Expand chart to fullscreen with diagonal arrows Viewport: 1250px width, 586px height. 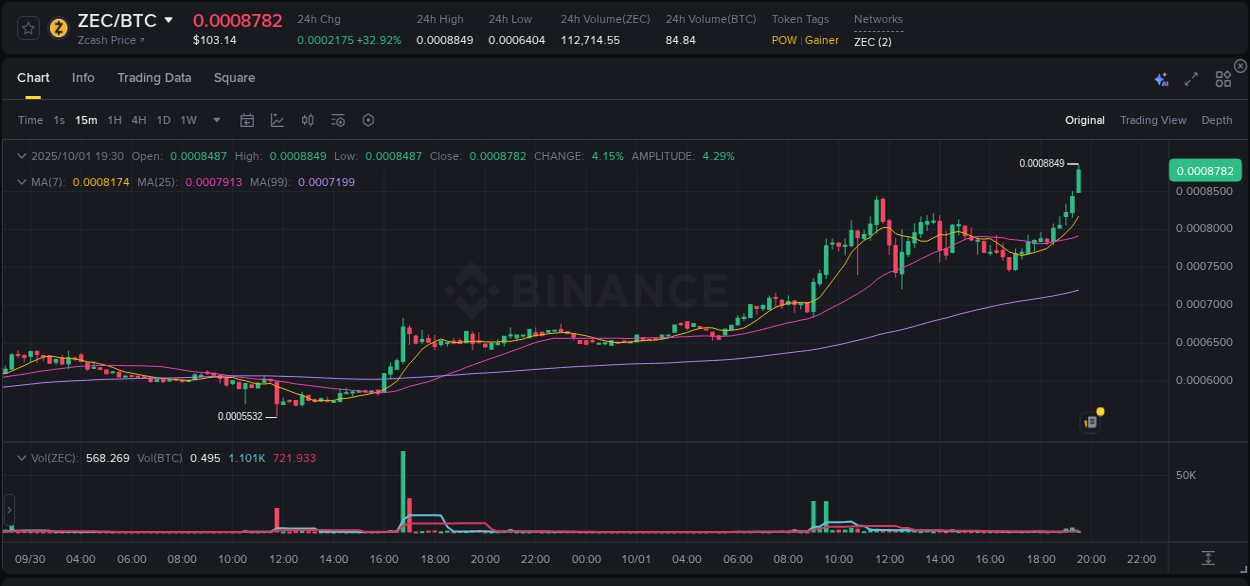tap(1191, 77)
